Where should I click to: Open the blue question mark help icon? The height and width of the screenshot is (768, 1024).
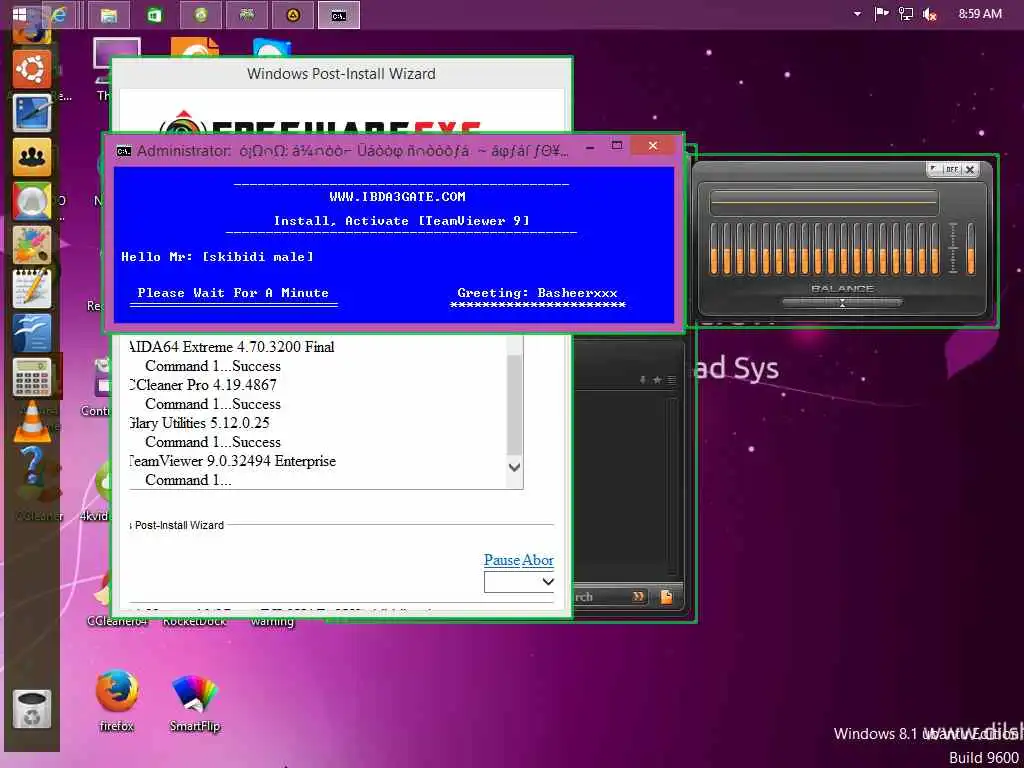pos(31,466)
